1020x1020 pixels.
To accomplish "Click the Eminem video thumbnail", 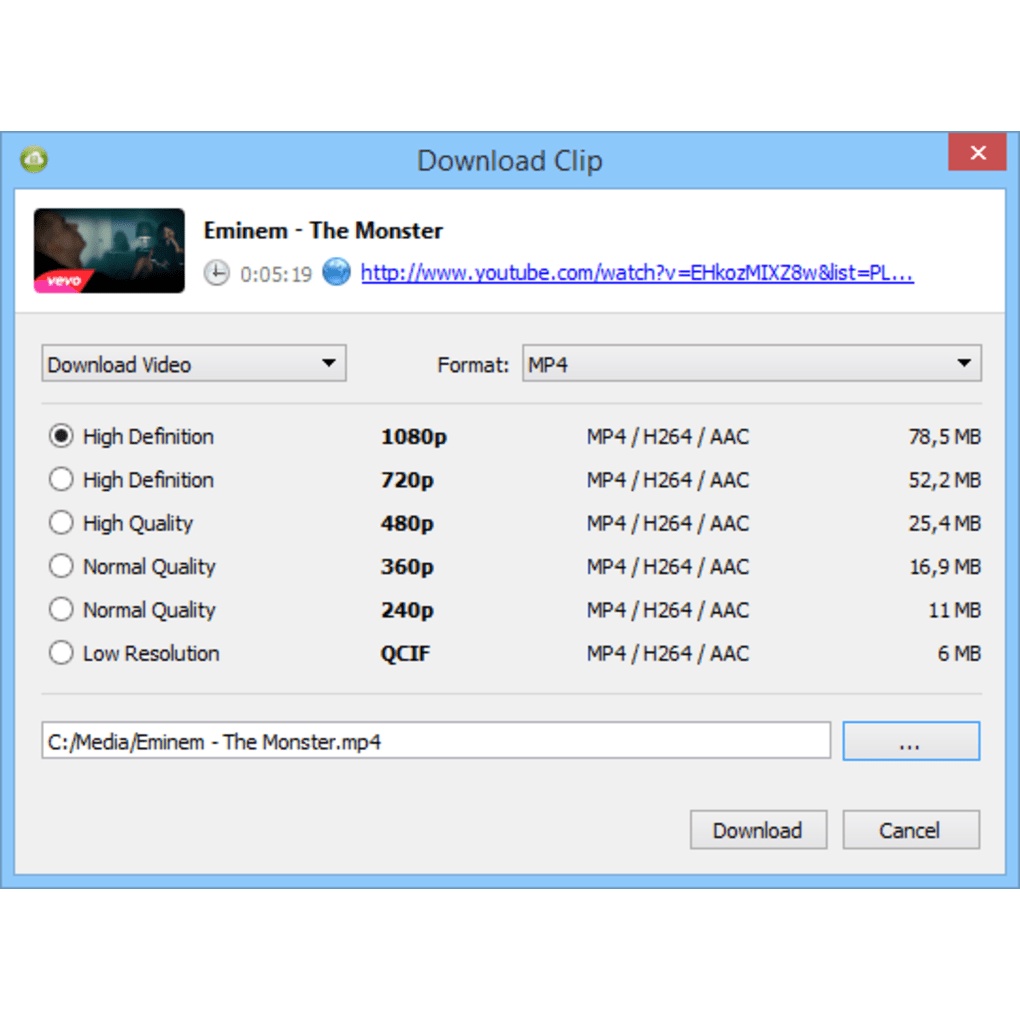I will 109,250.
